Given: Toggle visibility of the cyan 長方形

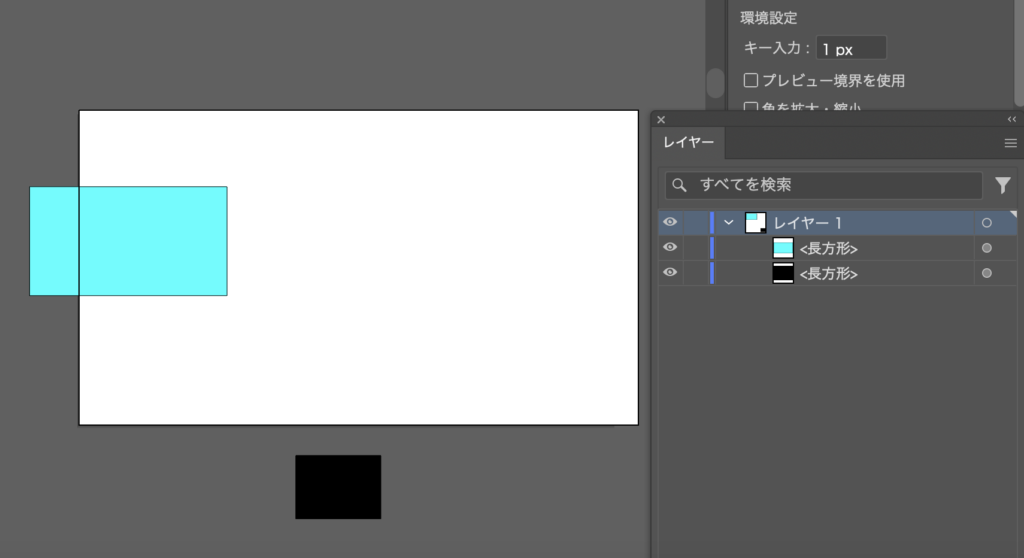Looking at the screenshot, I should (x=670, y=248).
